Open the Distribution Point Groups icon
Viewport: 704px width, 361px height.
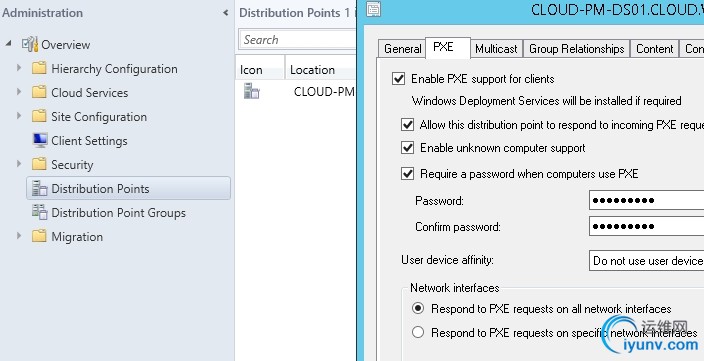(x=40, y=212)
